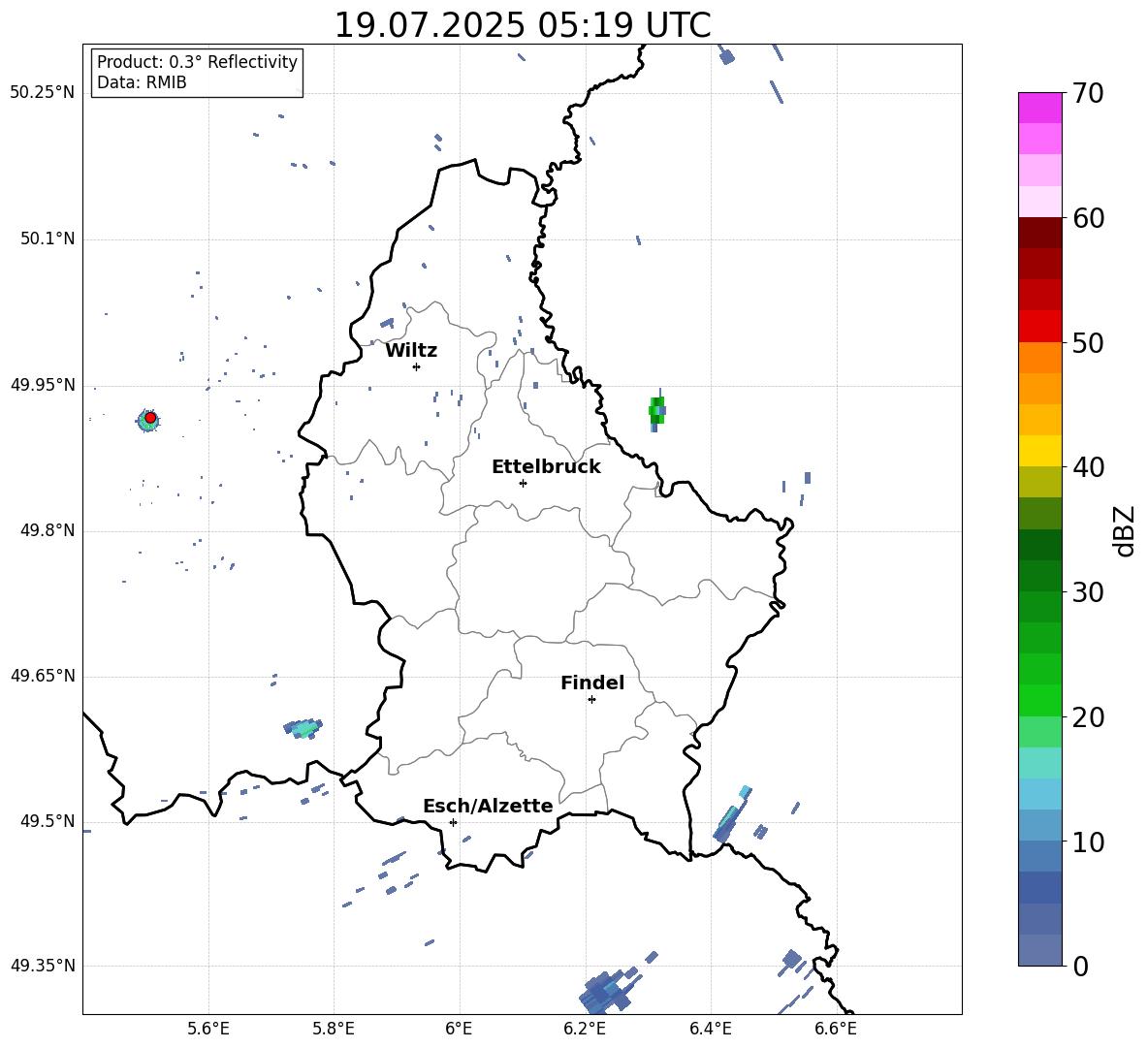Click the bright yellow colorbar swatch above 40
The height and width of the screenshot is (1048, 1148).
[1039, 452]
